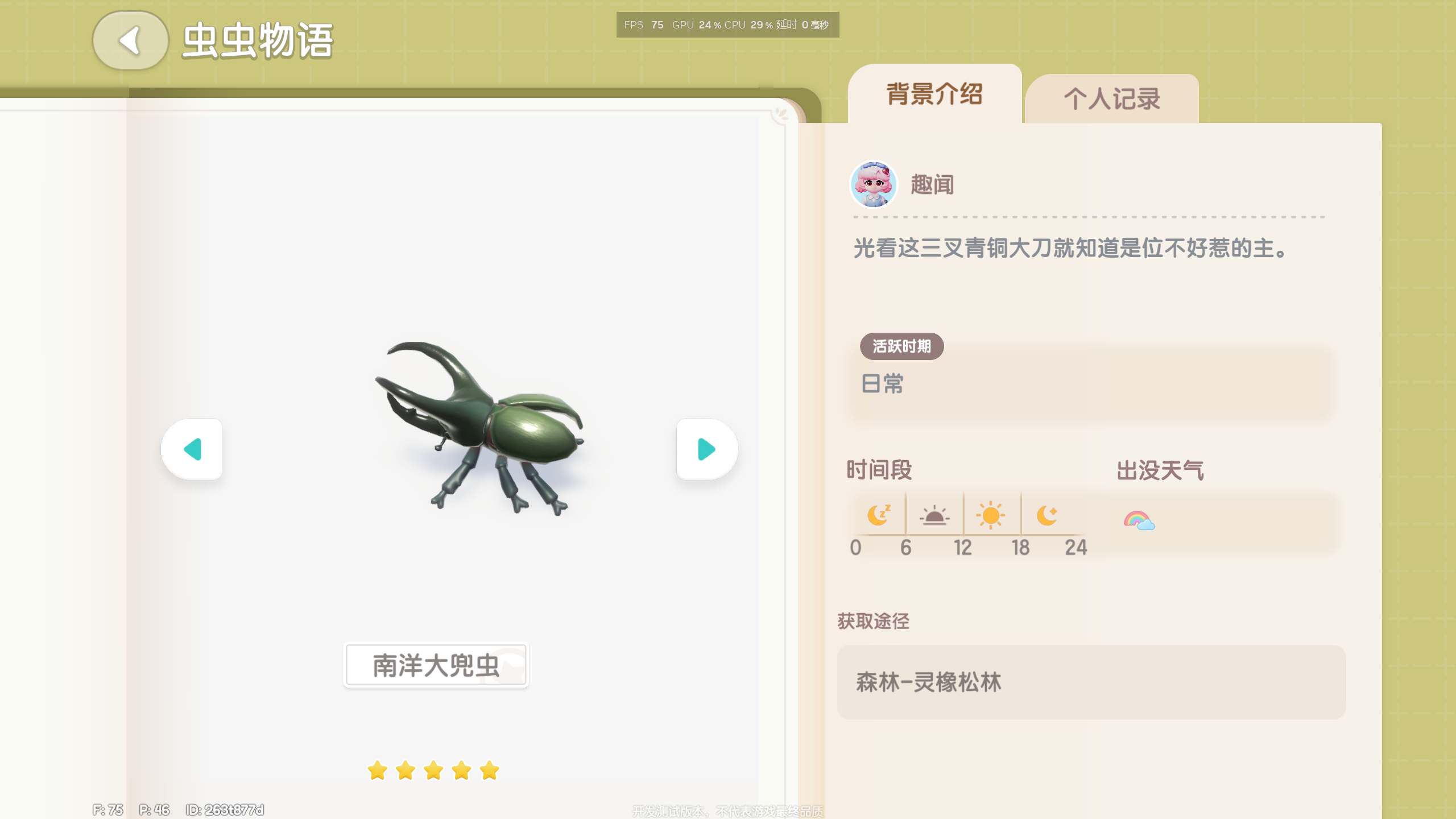Click the rainbow weather icon
Viewport: 1456px width, 819px height.
tap(1139, 520)
